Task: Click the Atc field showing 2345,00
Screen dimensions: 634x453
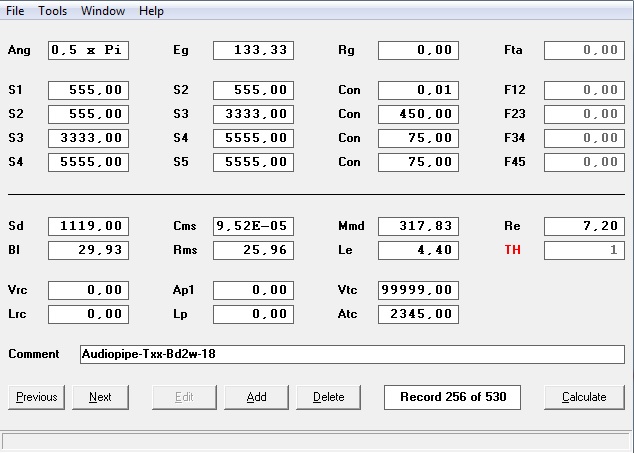Action: 418,314
